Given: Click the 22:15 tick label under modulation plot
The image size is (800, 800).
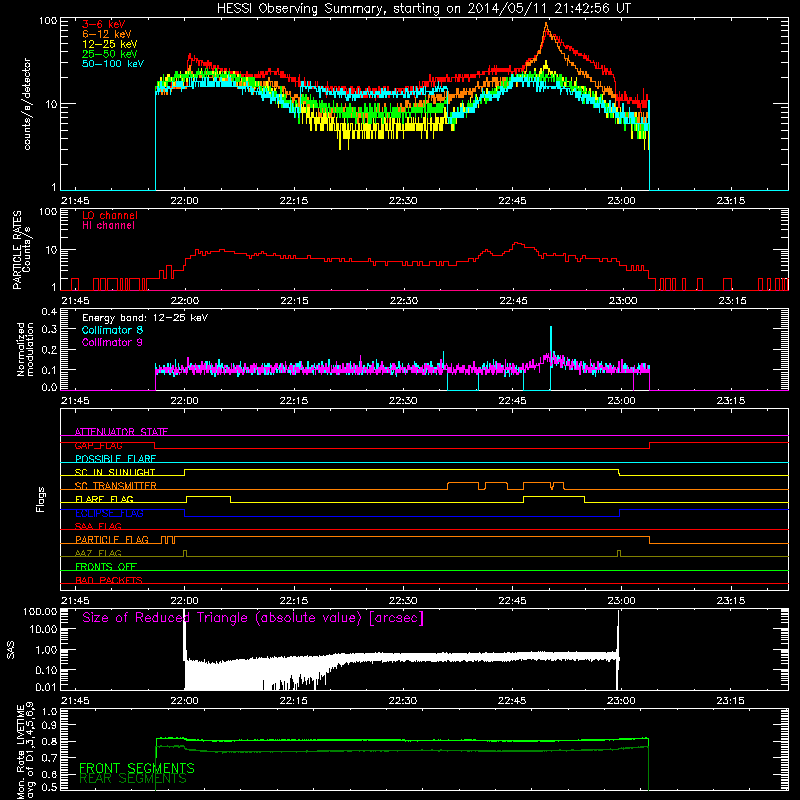Looking at the screenshot, I should tap(293, 401).
